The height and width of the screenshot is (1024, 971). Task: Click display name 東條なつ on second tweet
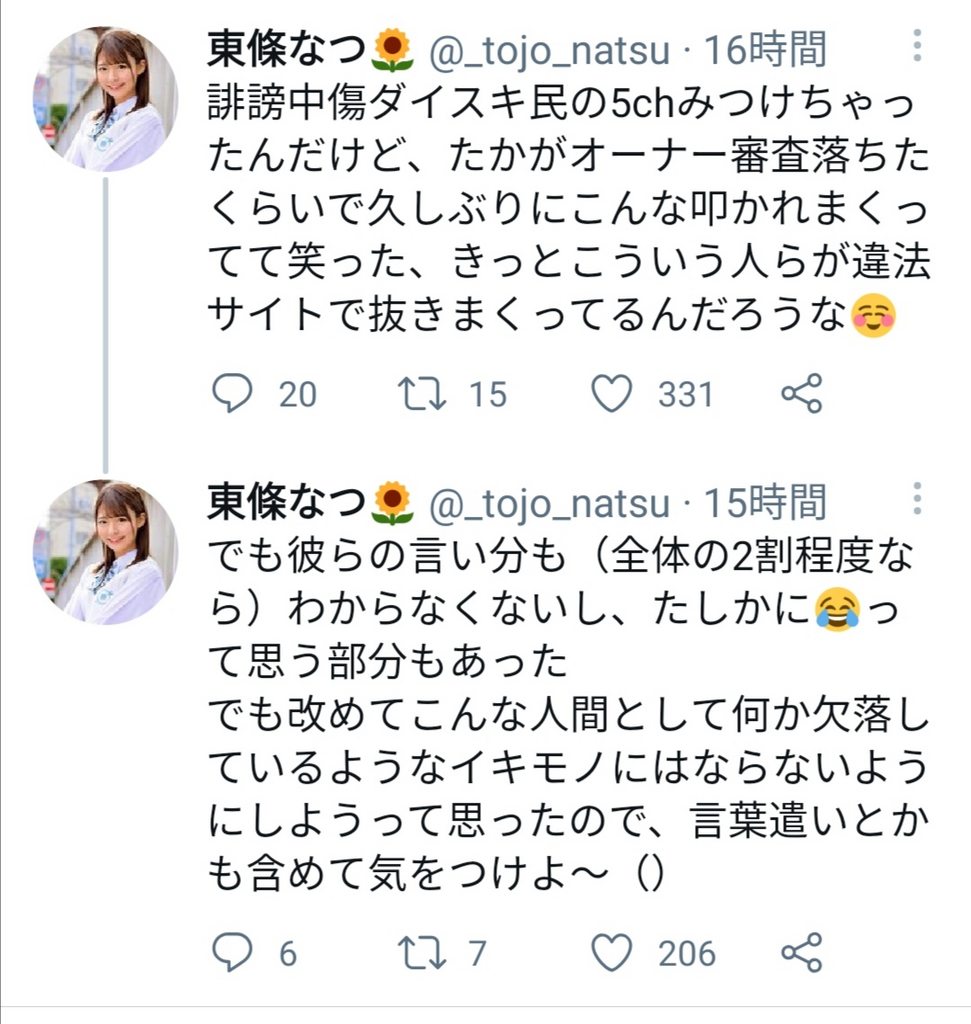[x=286, y=503]
